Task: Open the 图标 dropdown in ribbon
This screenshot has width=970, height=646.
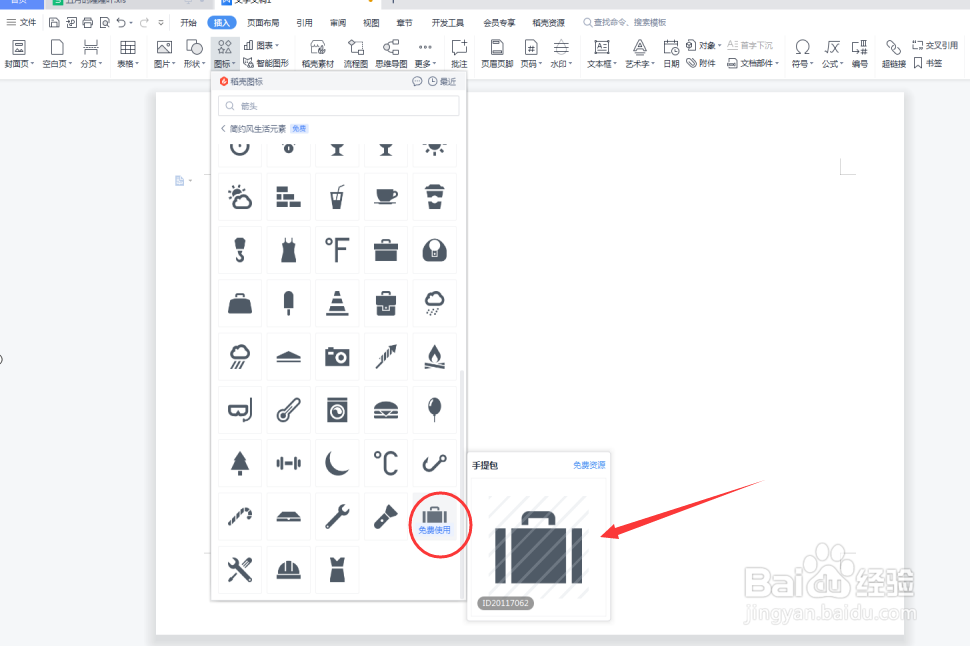Action: coord(225,54)
